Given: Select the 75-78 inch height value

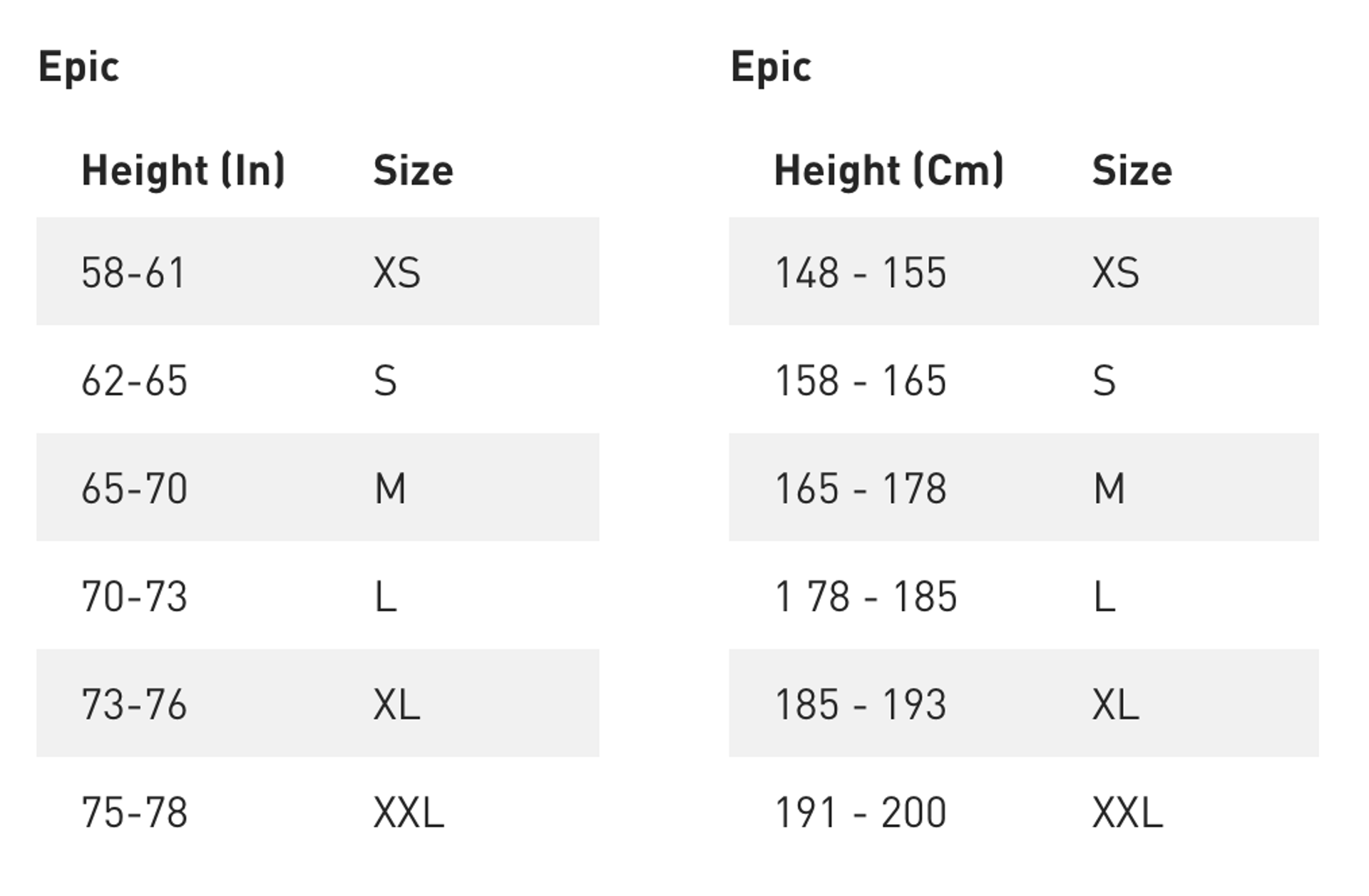Looking at the screenshot, I should (134, 812).
